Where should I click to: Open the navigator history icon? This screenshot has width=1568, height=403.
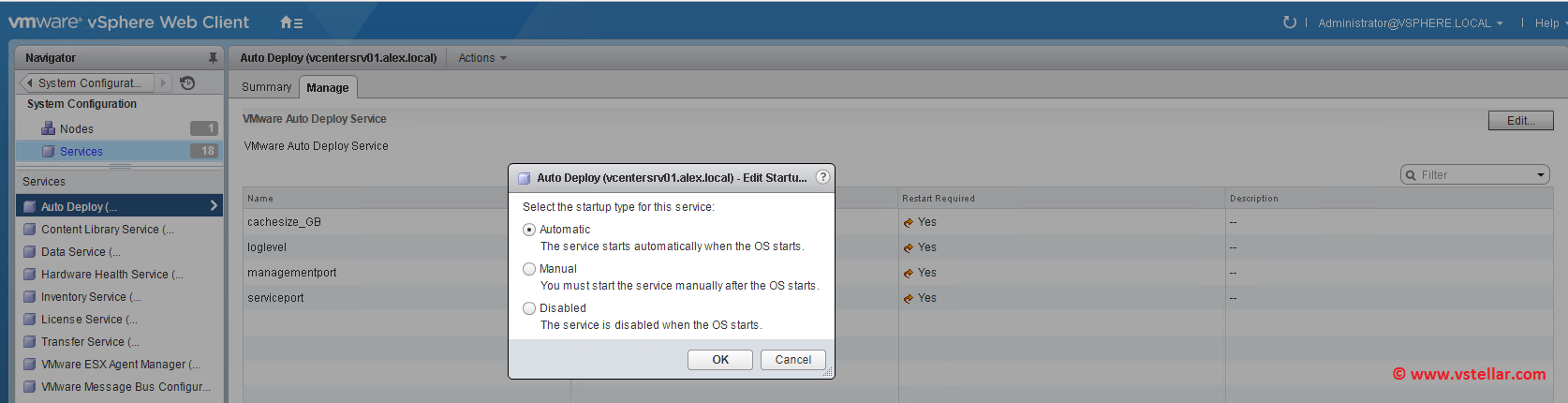click(x=187, y=83)
